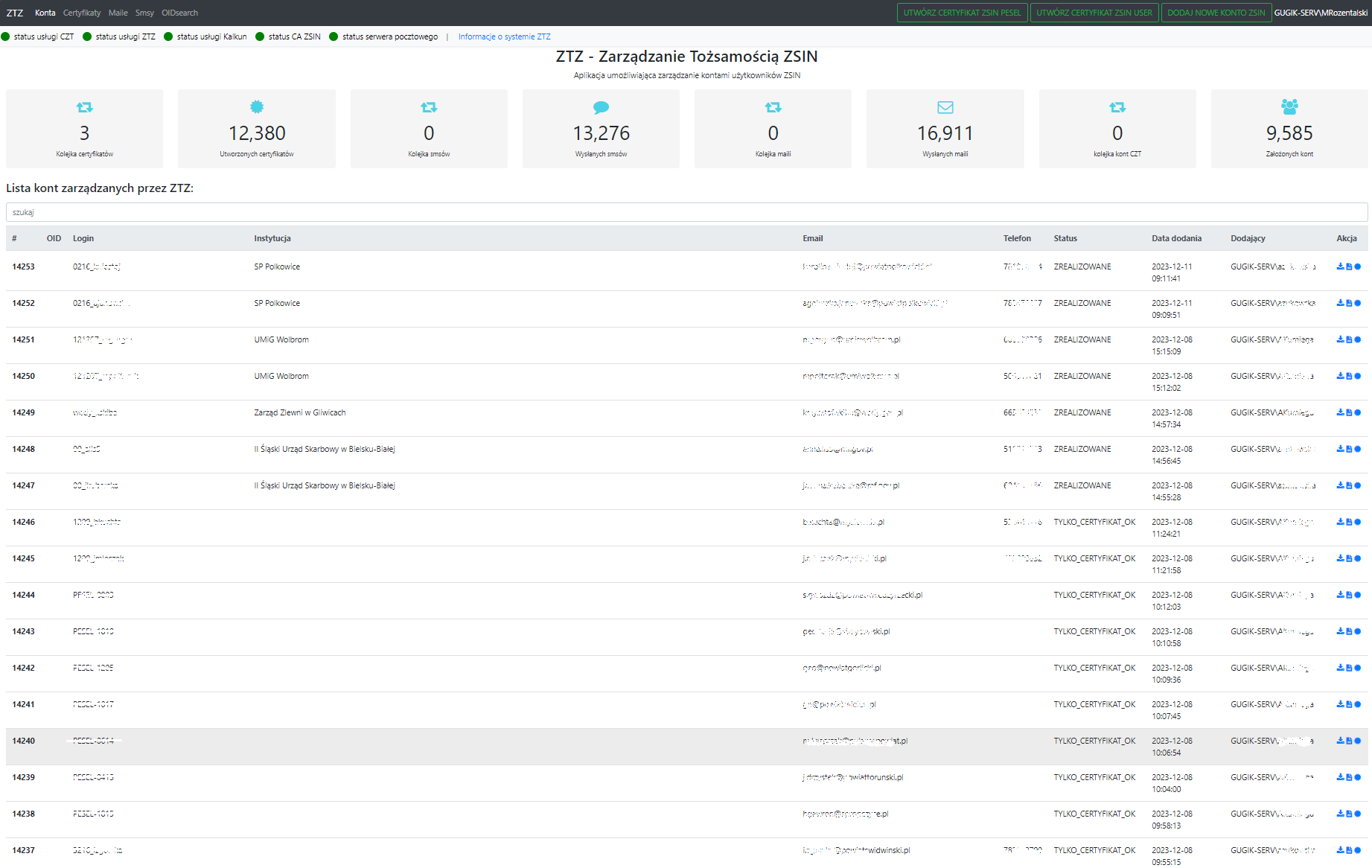Viewport: 1372px width, 868px height.
Task: Click retweet icon above Kolejka certyfikatów
Action: [84, 107]
